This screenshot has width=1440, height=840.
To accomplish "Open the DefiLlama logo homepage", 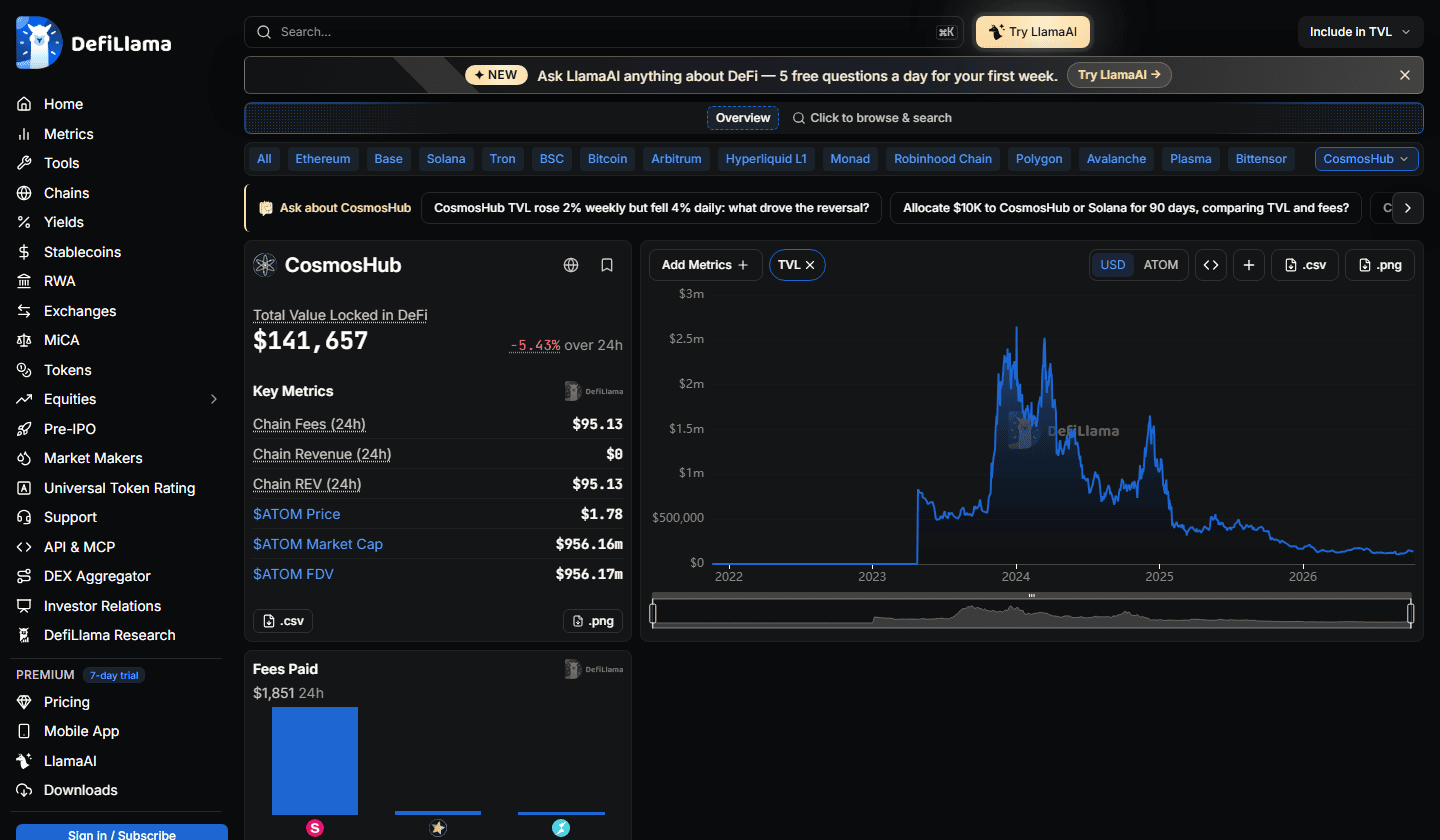I will 94,43.
